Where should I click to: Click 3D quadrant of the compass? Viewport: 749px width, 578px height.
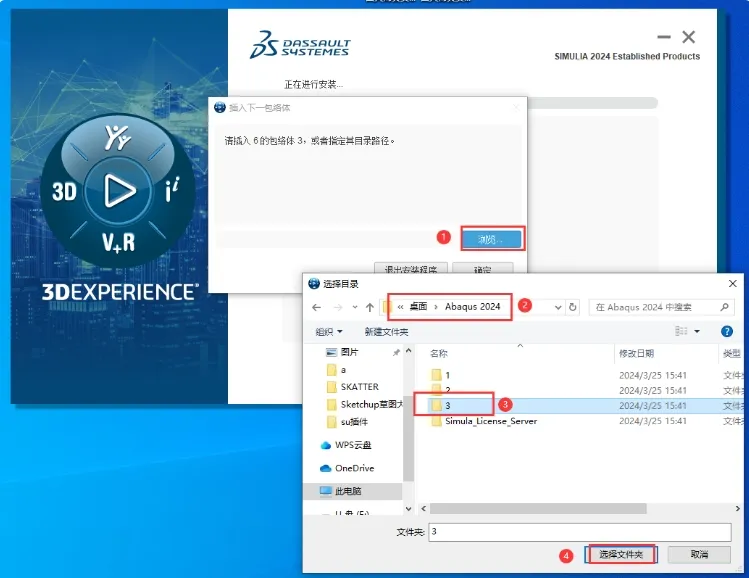tap(64, 191)
